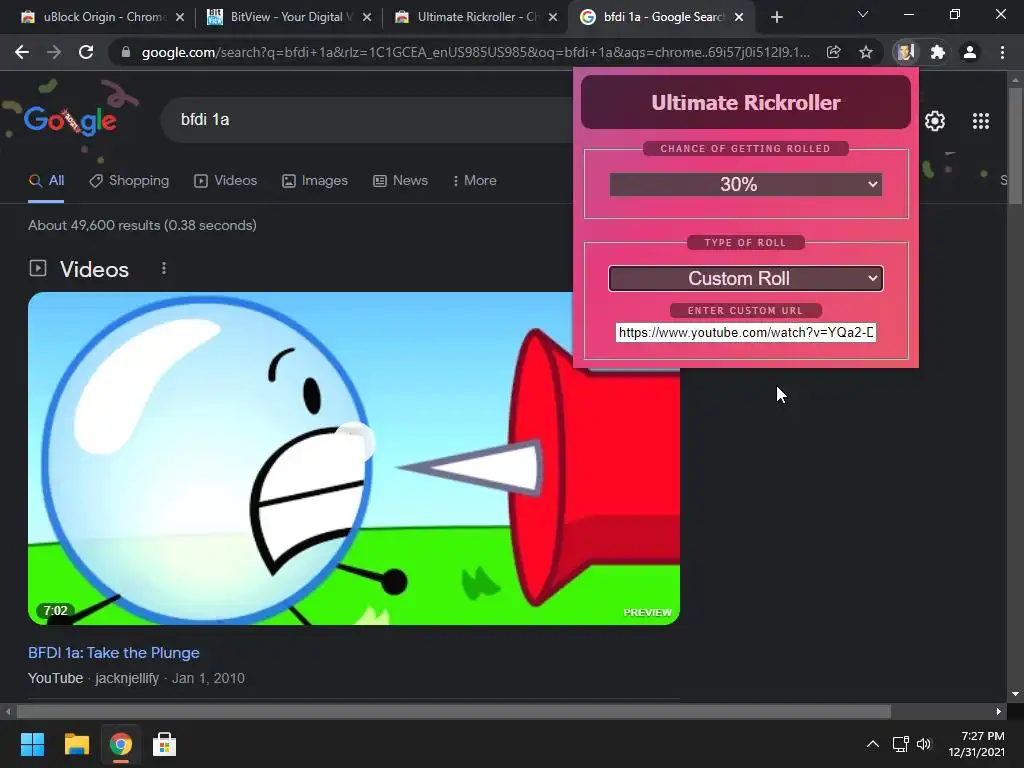Open BFDI 1a: Take the Plunge link
The height and width of the screenshot is (768, 1024).
click(114, 653)
